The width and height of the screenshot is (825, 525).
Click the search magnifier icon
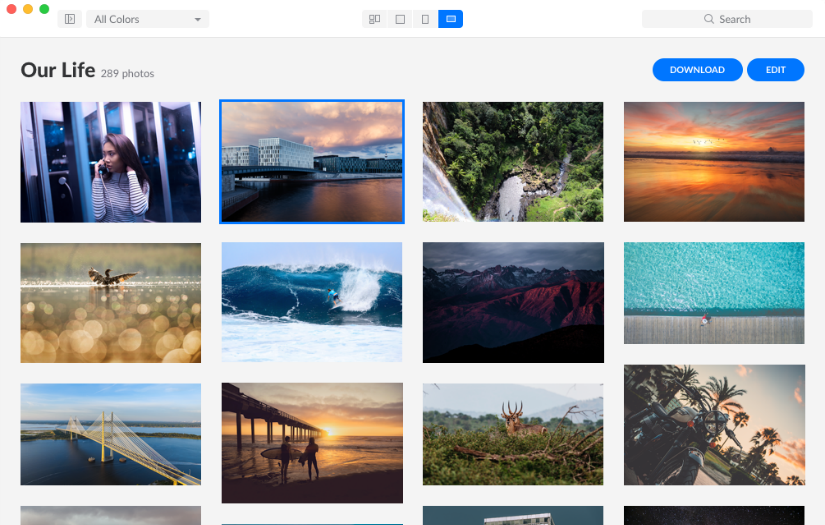click(709, 19)
